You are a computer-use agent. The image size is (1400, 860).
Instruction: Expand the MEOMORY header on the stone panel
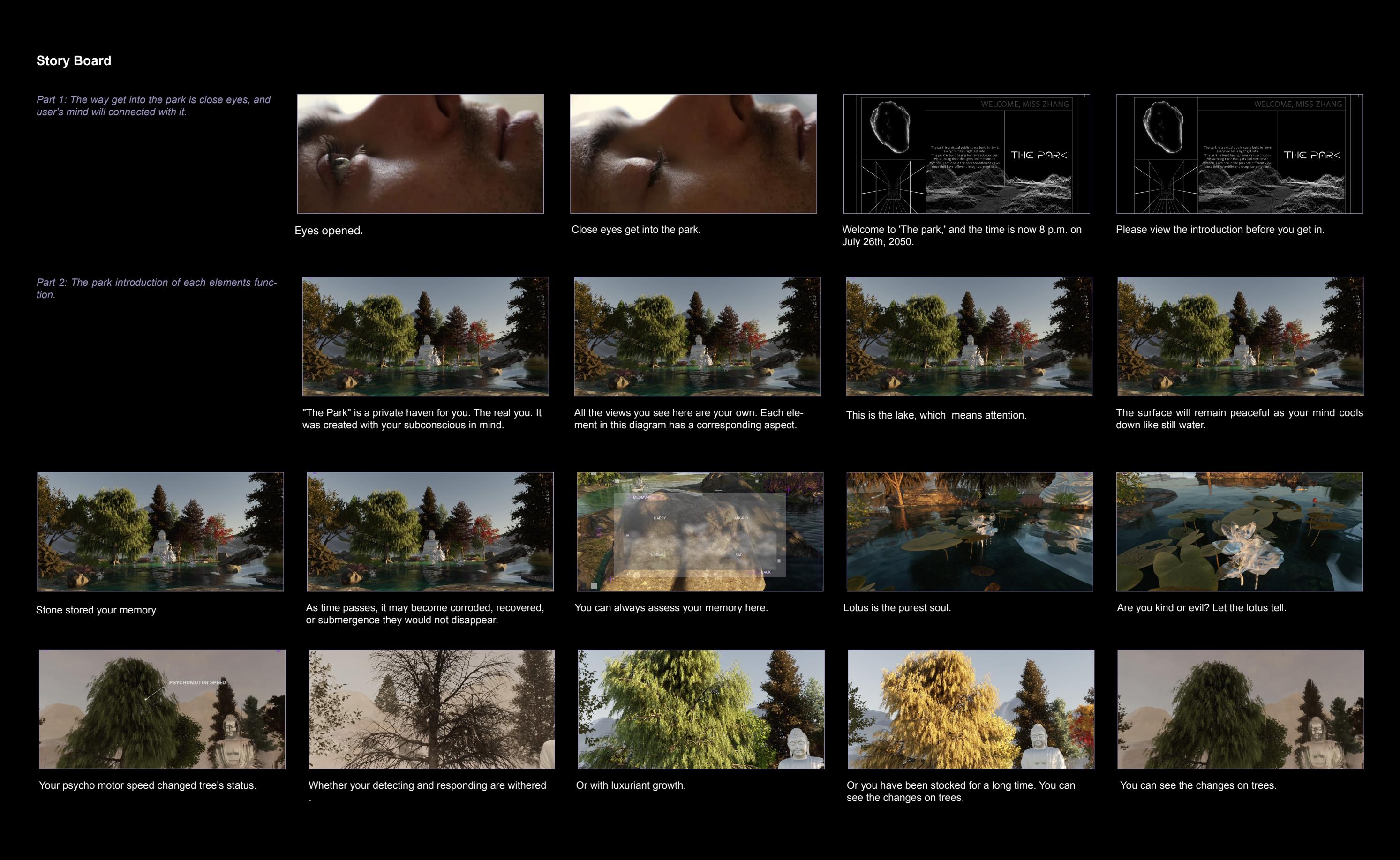click(x=642, y=498)
